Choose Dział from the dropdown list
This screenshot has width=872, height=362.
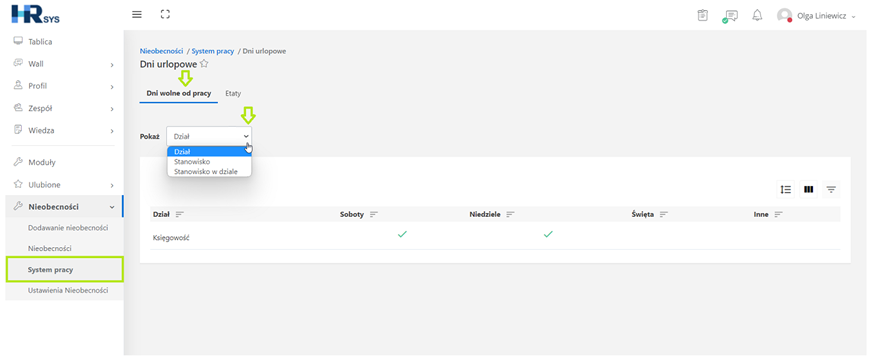(210, 152)
